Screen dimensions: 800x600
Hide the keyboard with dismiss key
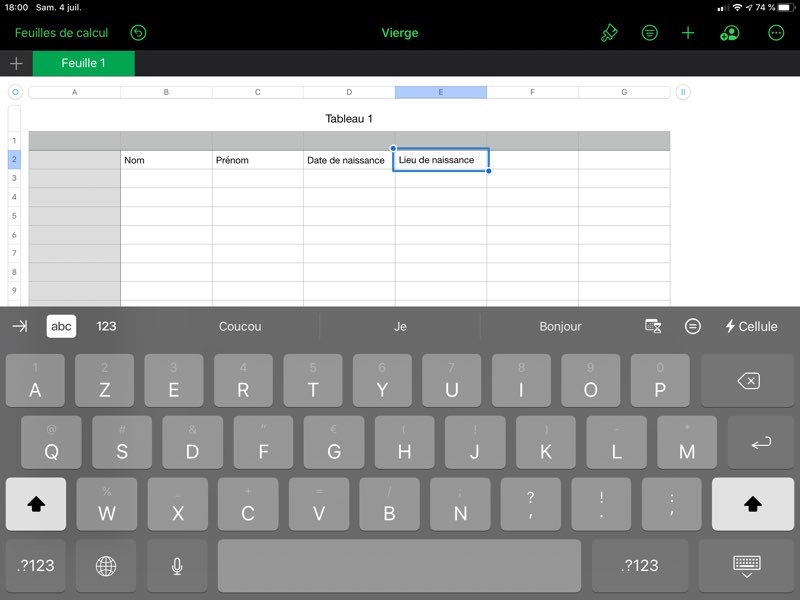point(746,566)
